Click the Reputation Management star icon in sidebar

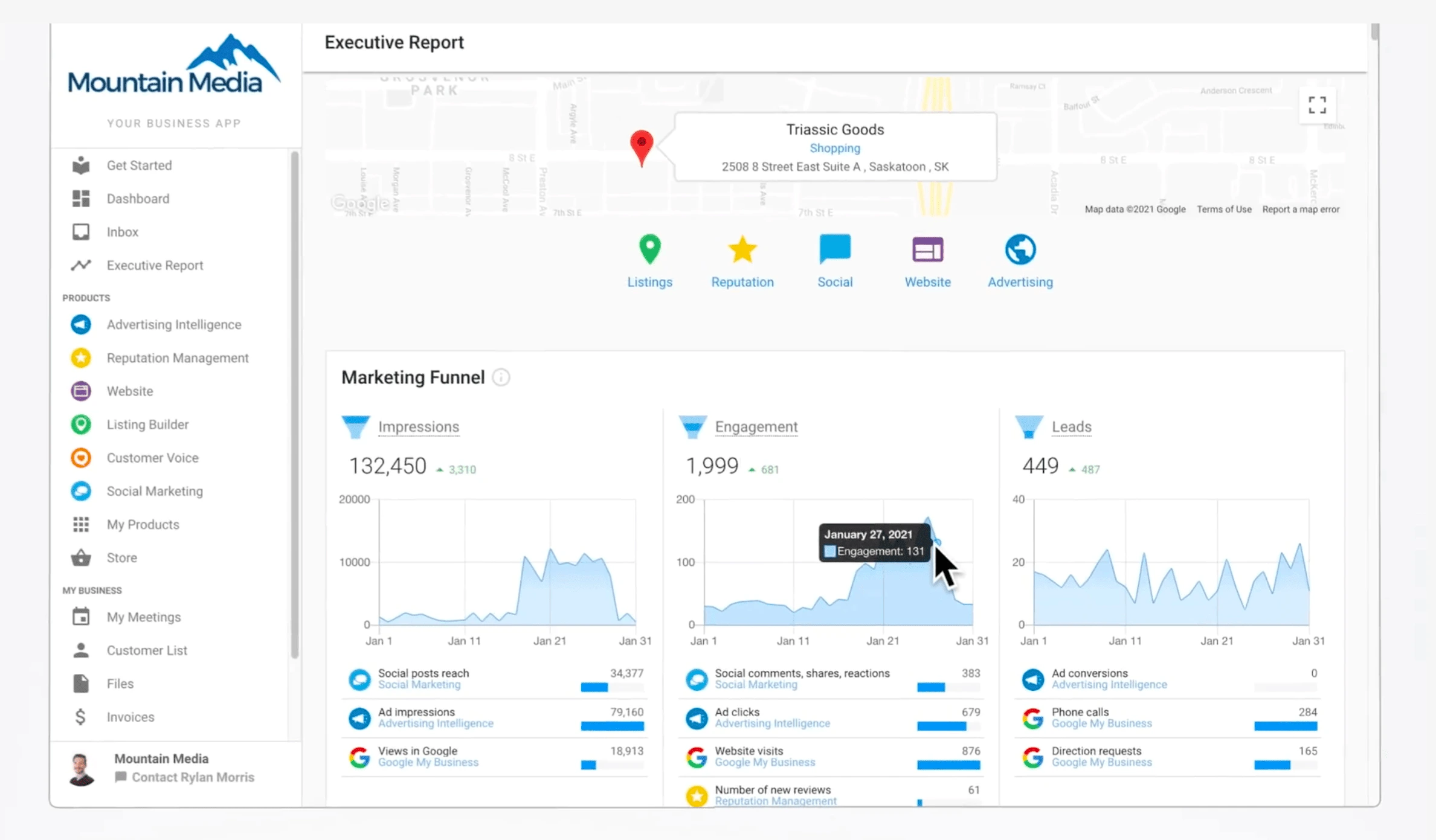(81, 357)
